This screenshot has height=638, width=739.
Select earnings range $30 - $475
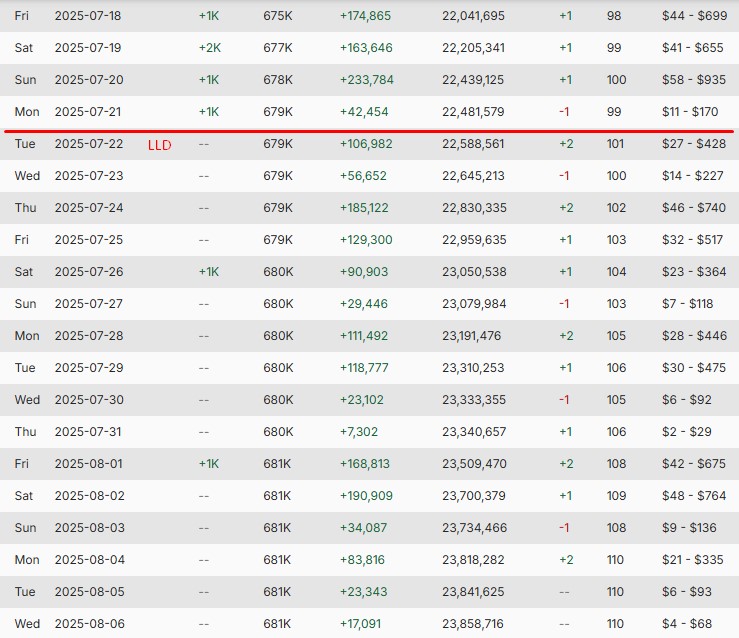pos(694,368)
